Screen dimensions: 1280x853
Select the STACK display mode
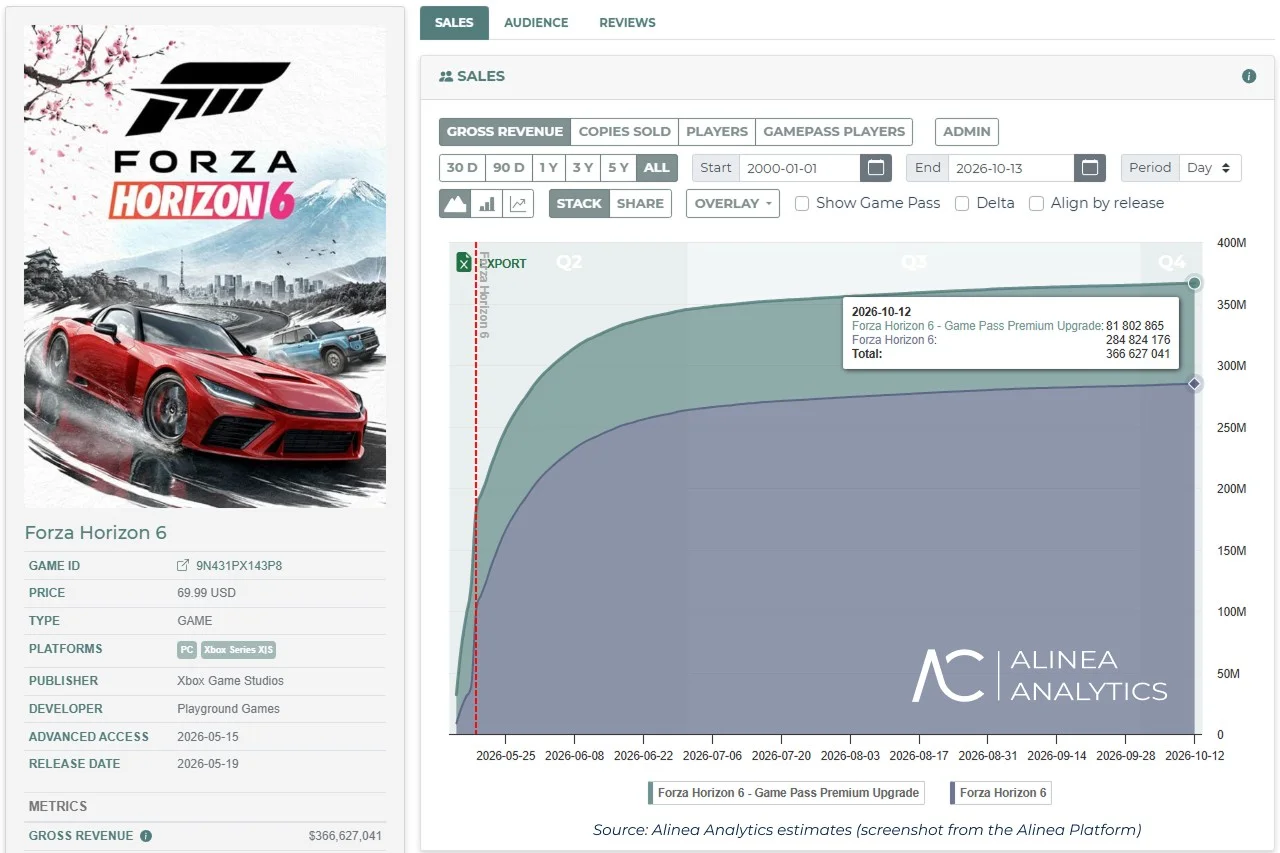[579, 203]
